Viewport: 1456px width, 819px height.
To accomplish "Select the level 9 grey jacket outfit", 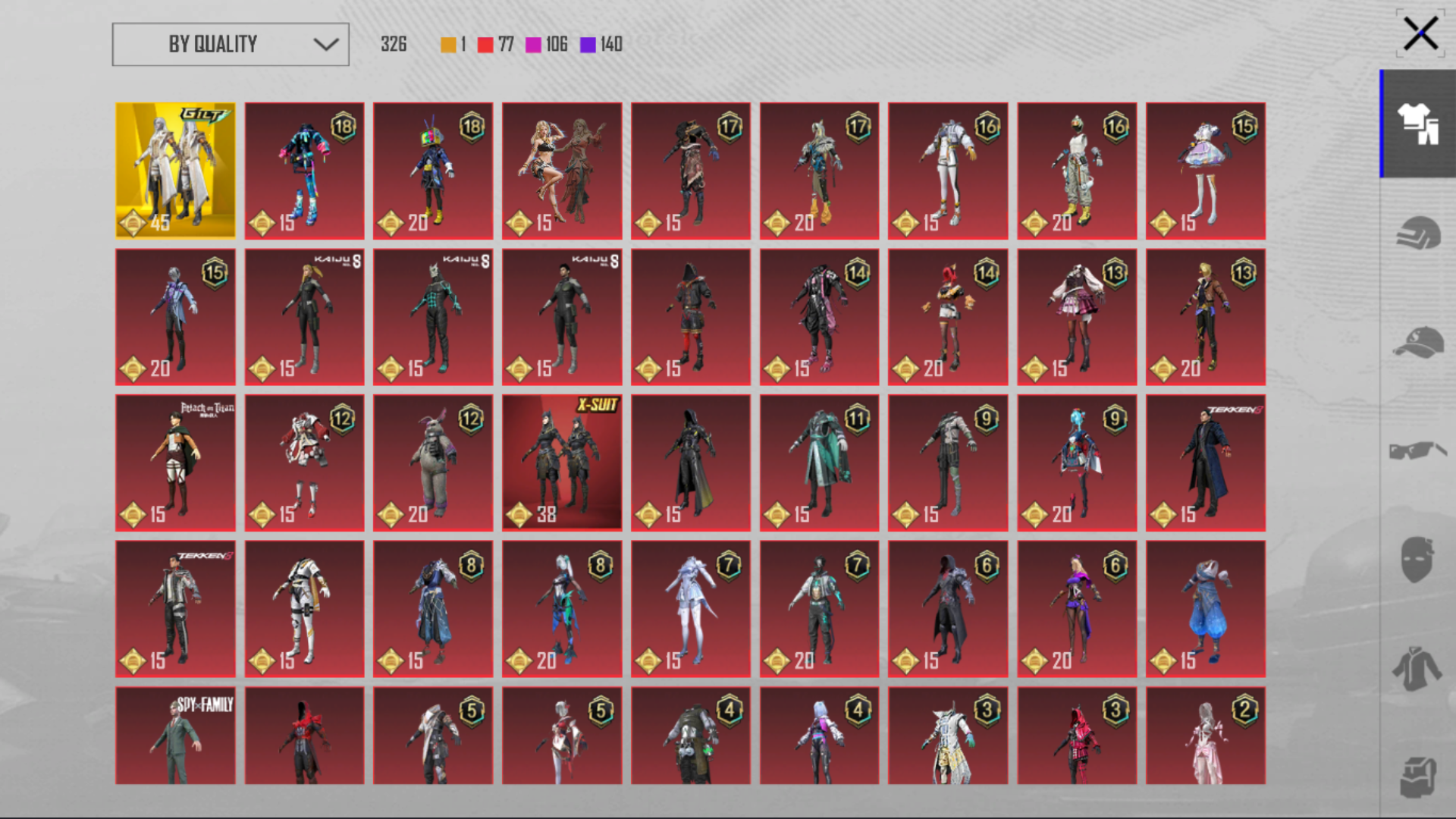I will [x=948, y=463].
